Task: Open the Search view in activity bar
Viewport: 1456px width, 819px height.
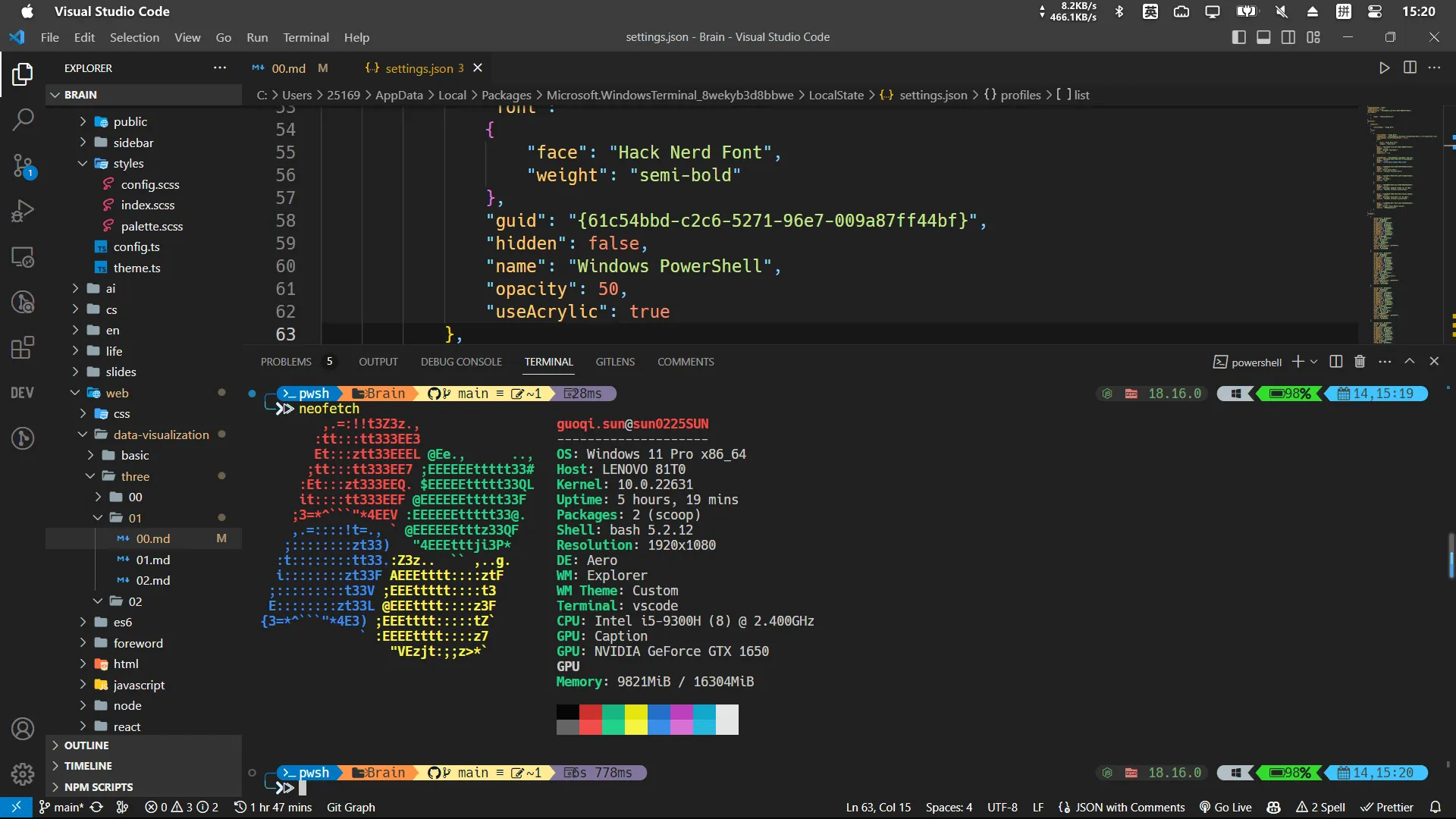Action: tap(23, 119)
